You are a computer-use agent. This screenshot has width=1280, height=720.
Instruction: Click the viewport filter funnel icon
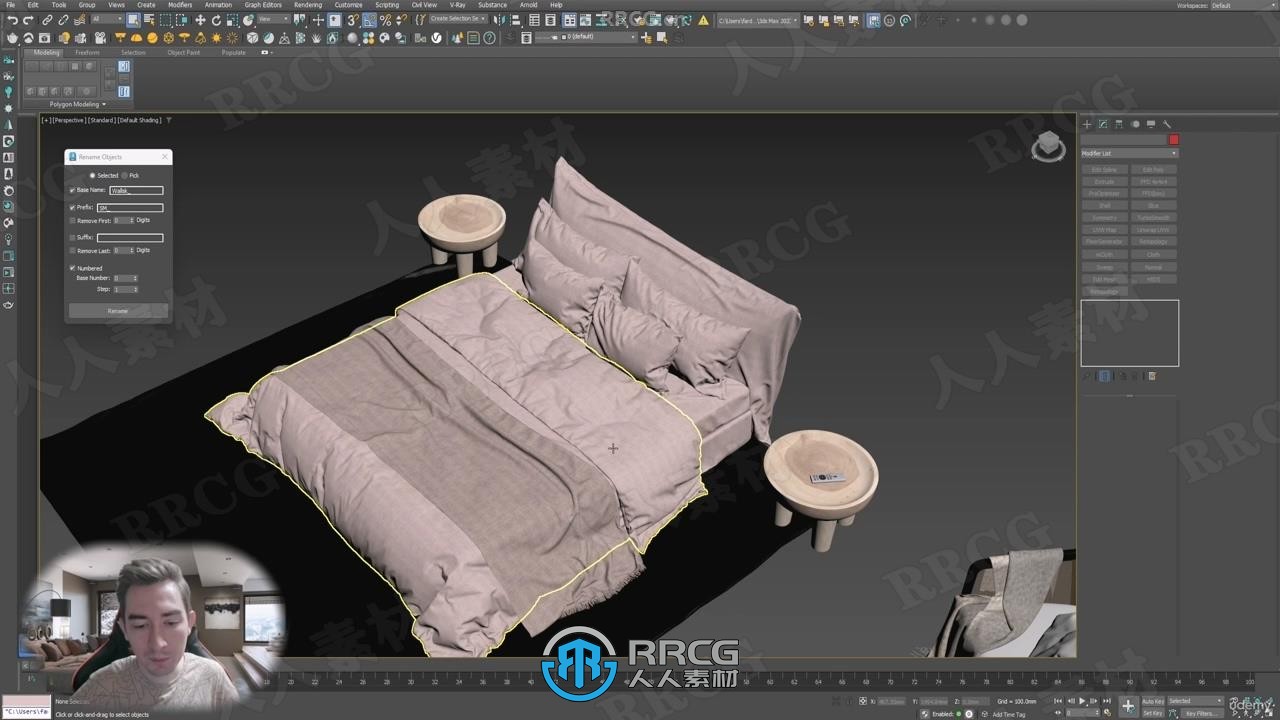pyautogui.click(x=168, y=120)
